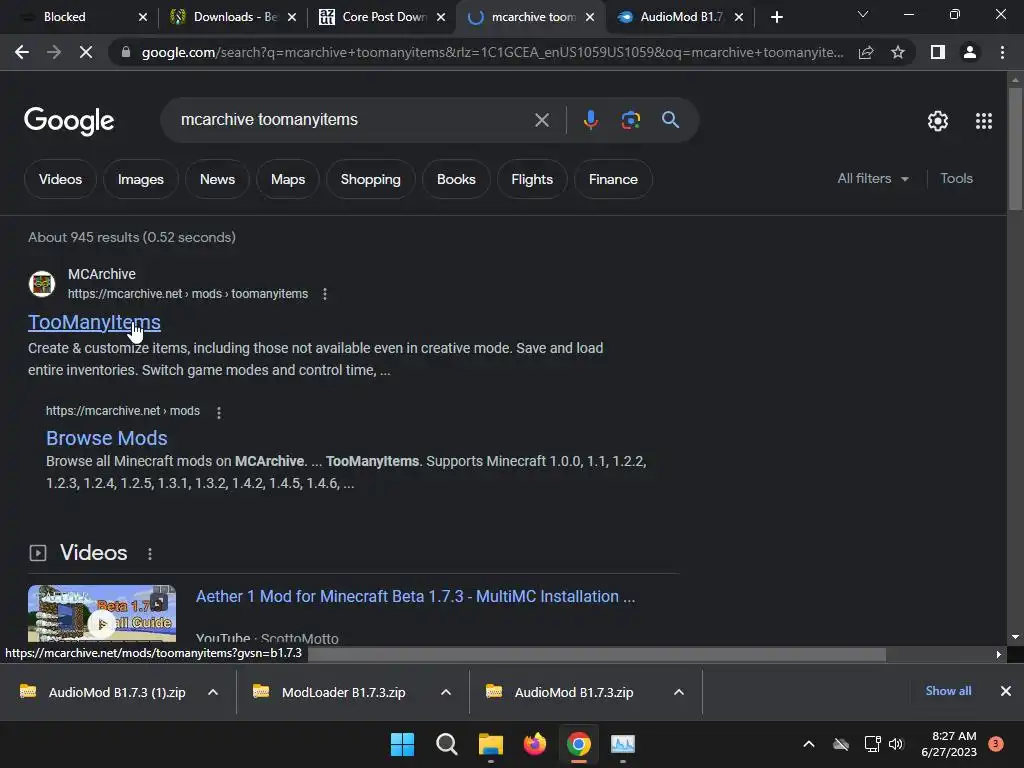
Task: Open volume control in system tray
Action: point(896,744)
